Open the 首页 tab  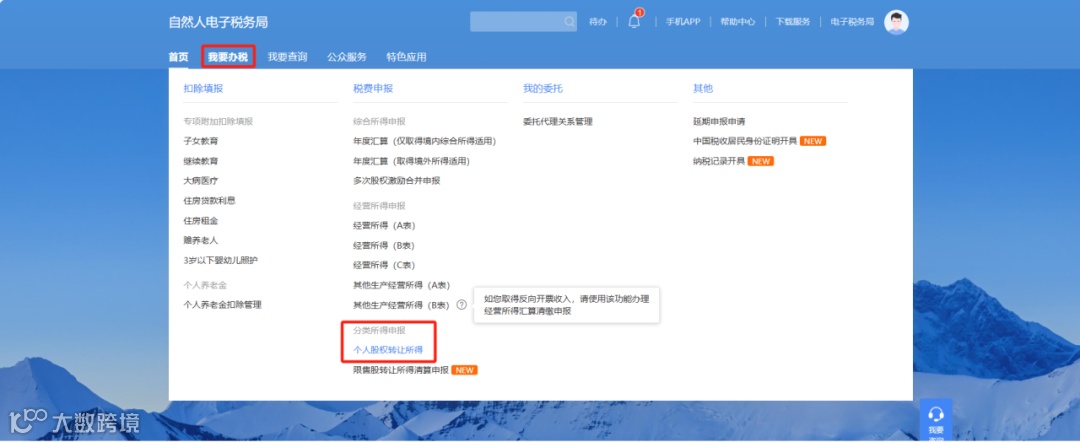[x=178, y=57]
